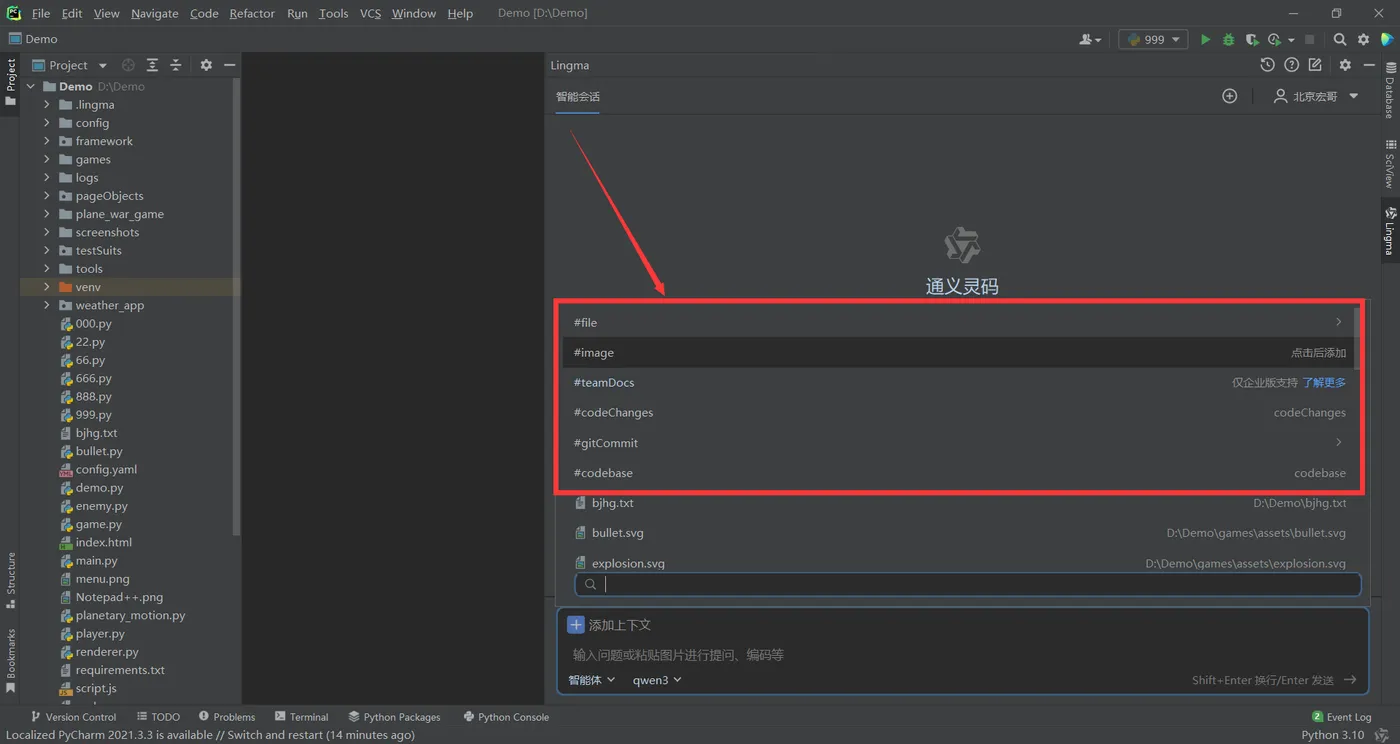Viewport: 1400px width, 744px height.
Task: Open Lingma panel settings gear
Action: tap(1345, 65)
